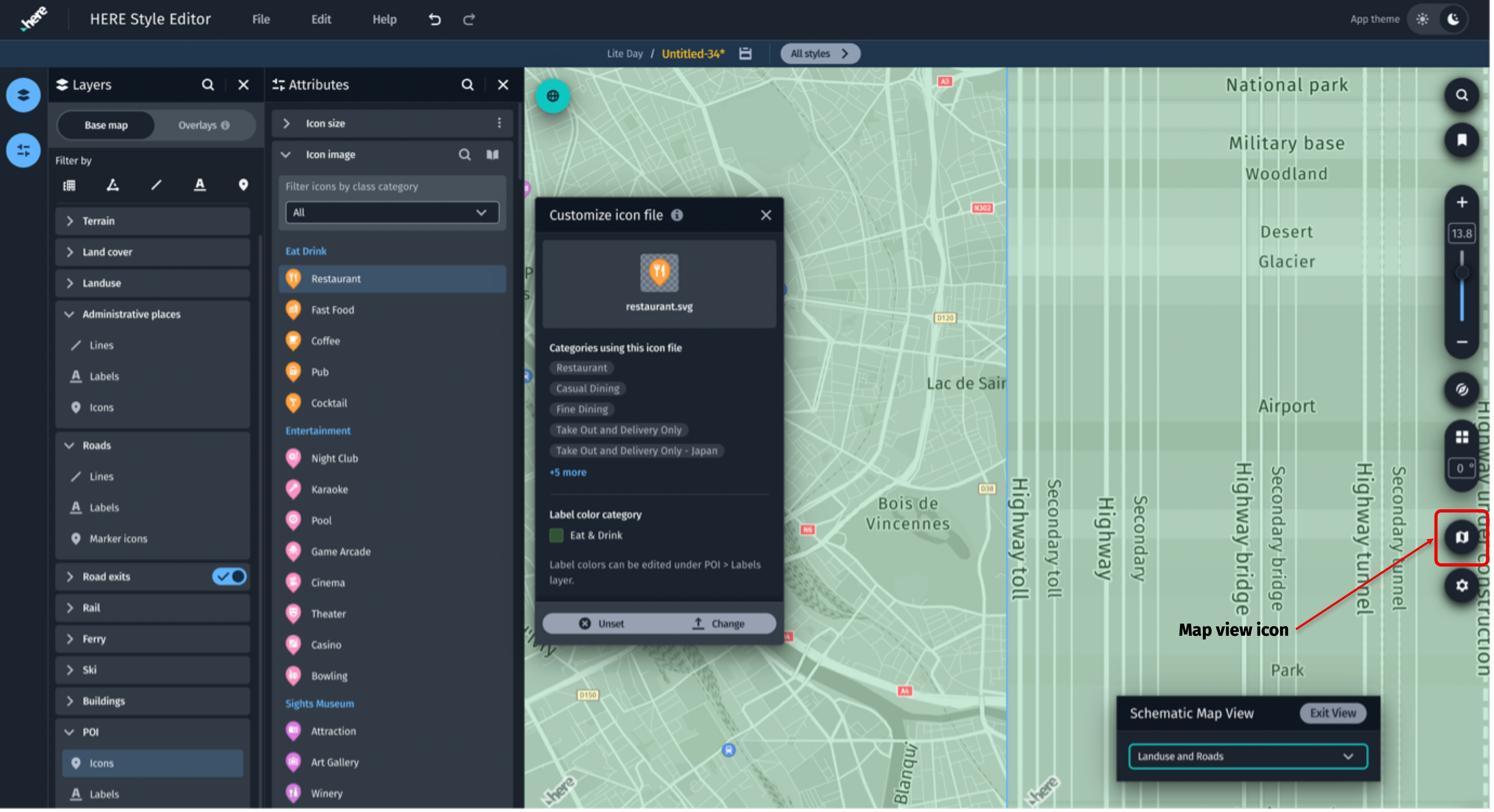Click the save style disk icon
The width and height of the screenshot is (1494, 812).
click(x=745, y=54)
